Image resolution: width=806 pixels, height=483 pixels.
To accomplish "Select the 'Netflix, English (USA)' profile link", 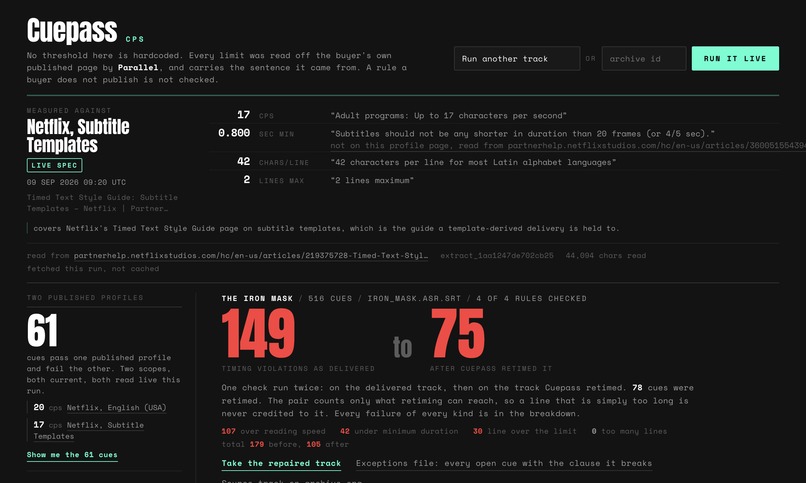I will 116,407.
